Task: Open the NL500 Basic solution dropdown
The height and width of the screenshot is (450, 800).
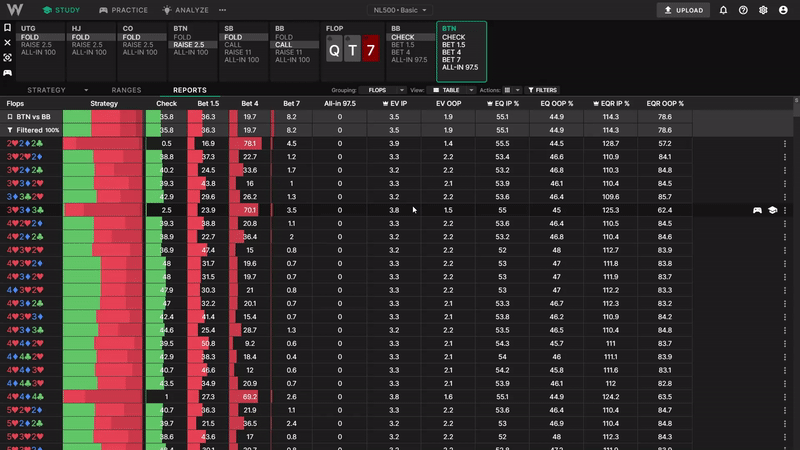Action: coord(399,10)
